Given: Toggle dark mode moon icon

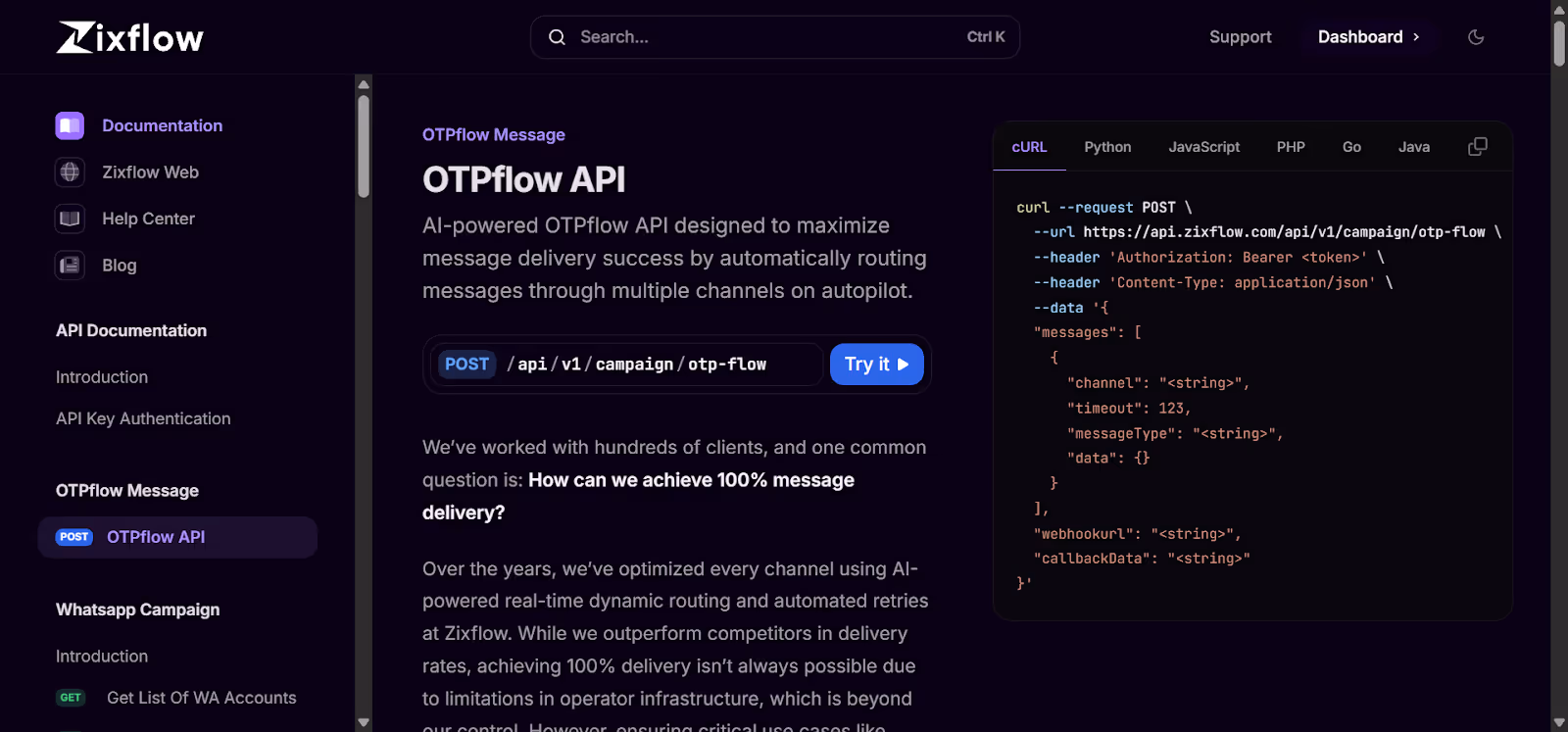Looking at the screenshot, I should tap(1476, 37).
